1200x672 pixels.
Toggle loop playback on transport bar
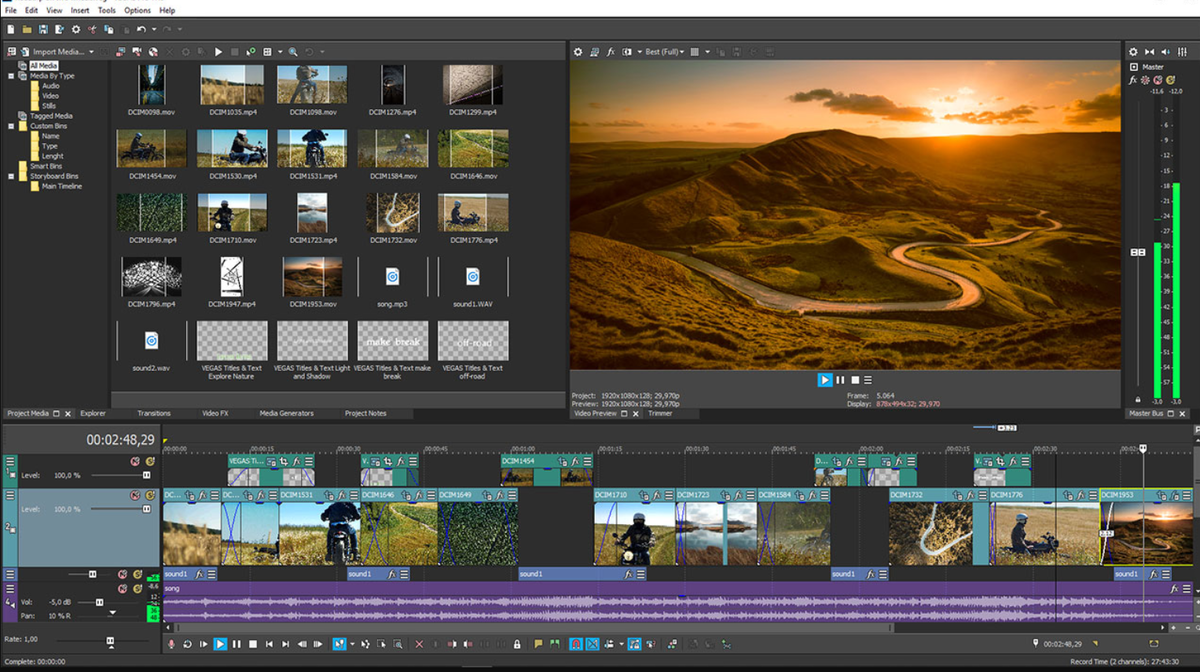187,644
